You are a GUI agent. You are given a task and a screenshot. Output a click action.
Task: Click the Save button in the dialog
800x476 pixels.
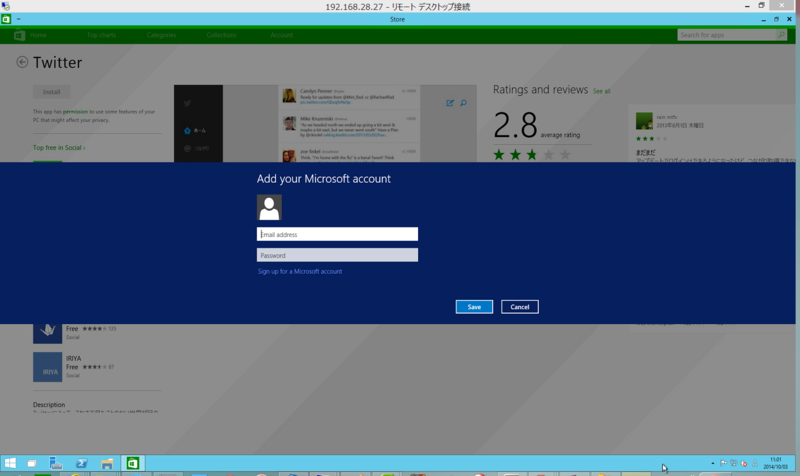pyautogui.click(x=474, y=307)
